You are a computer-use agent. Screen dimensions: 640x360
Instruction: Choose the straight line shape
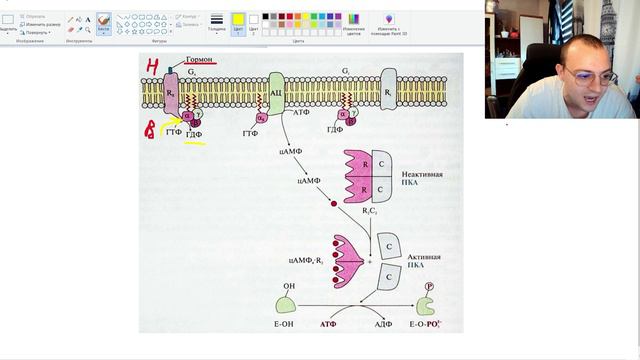click(120, 17)
